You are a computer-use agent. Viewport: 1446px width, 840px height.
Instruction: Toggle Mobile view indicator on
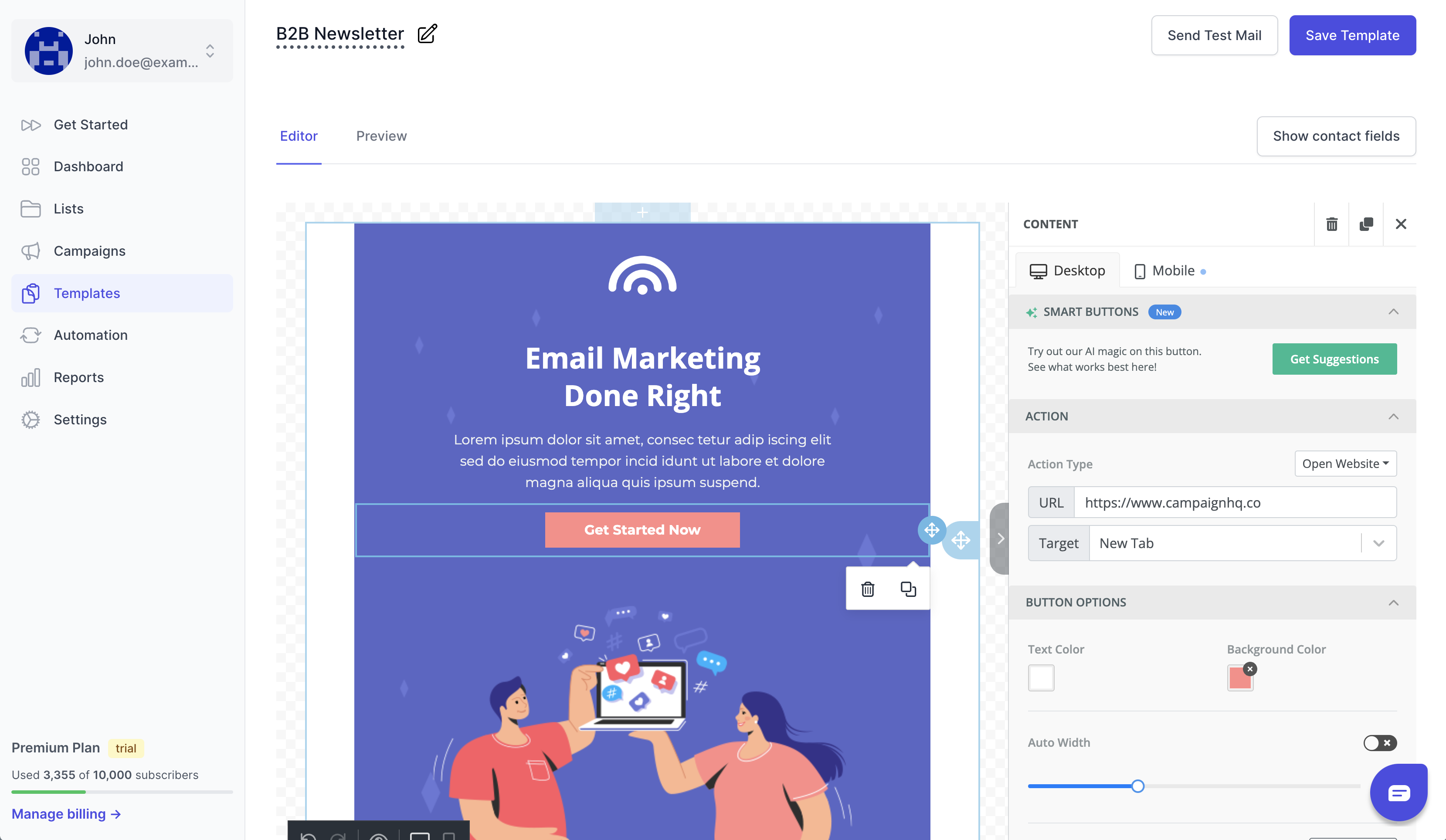[x=1205, y=271]
